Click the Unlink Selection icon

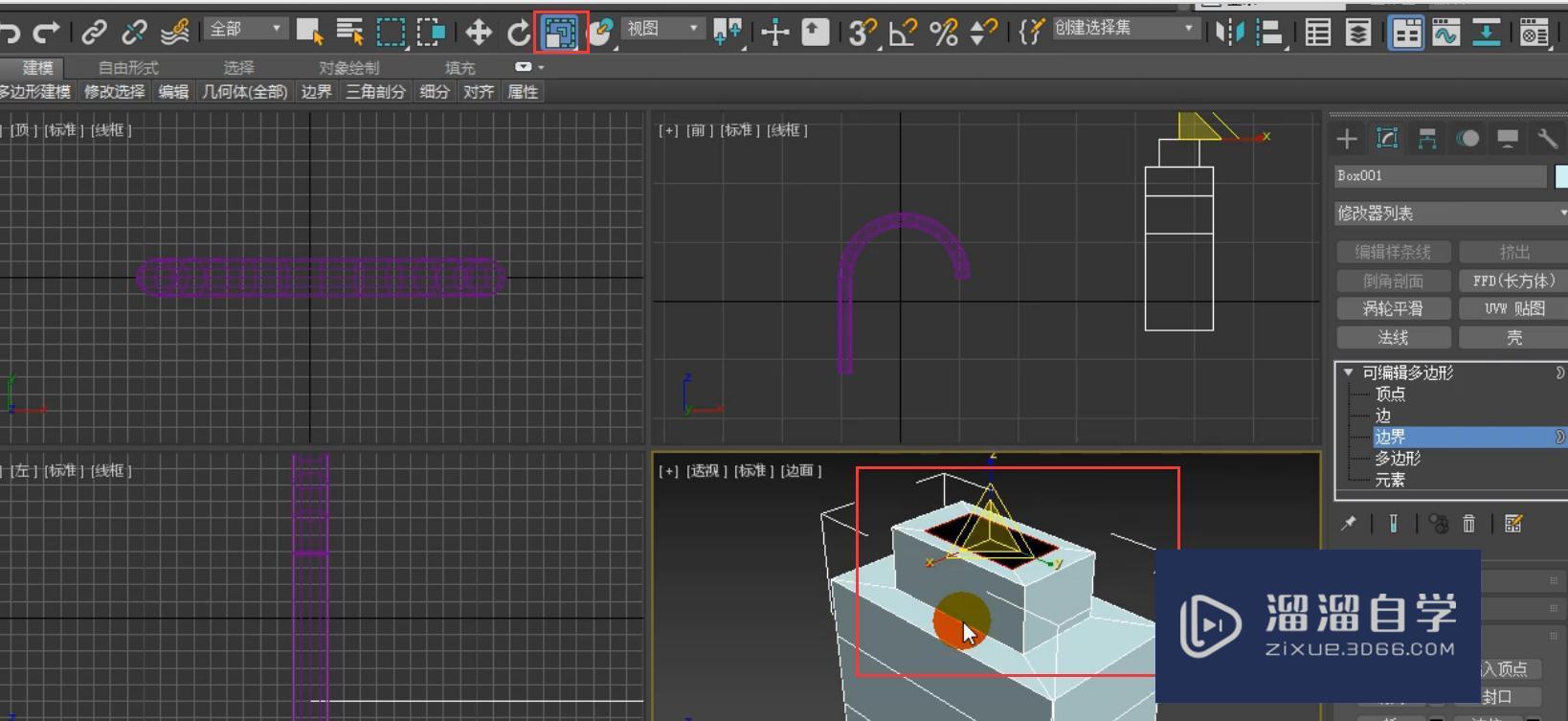coord(134,34)
